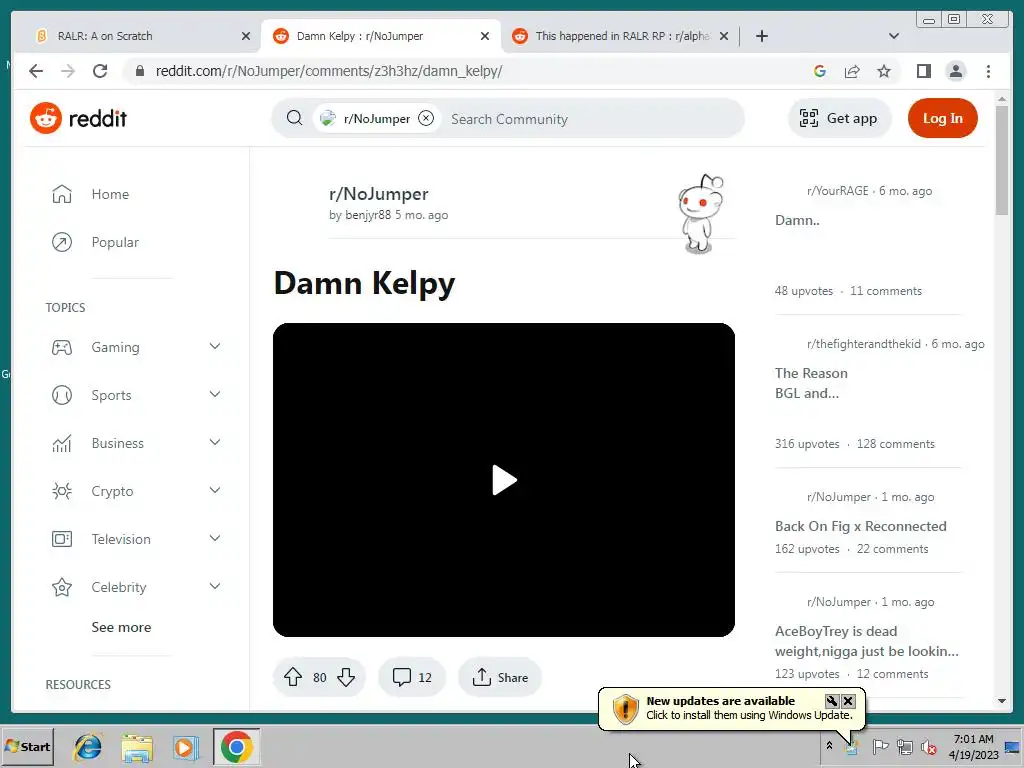
Task: Click the Log In button
Action: pos(942,118)
